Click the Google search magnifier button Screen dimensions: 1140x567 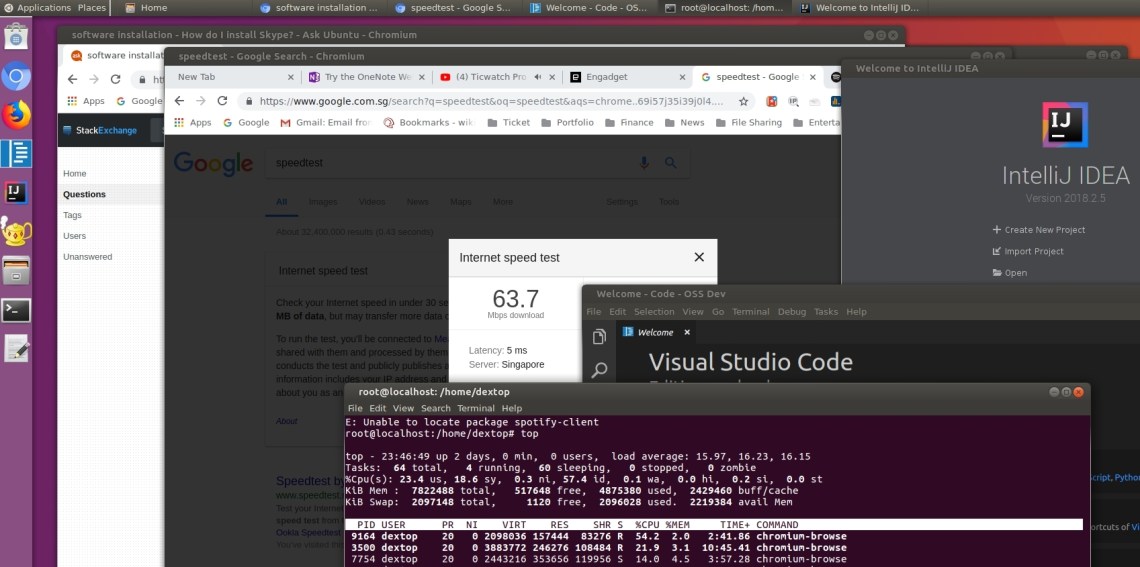pyautogui.click(x=671, y=163)
